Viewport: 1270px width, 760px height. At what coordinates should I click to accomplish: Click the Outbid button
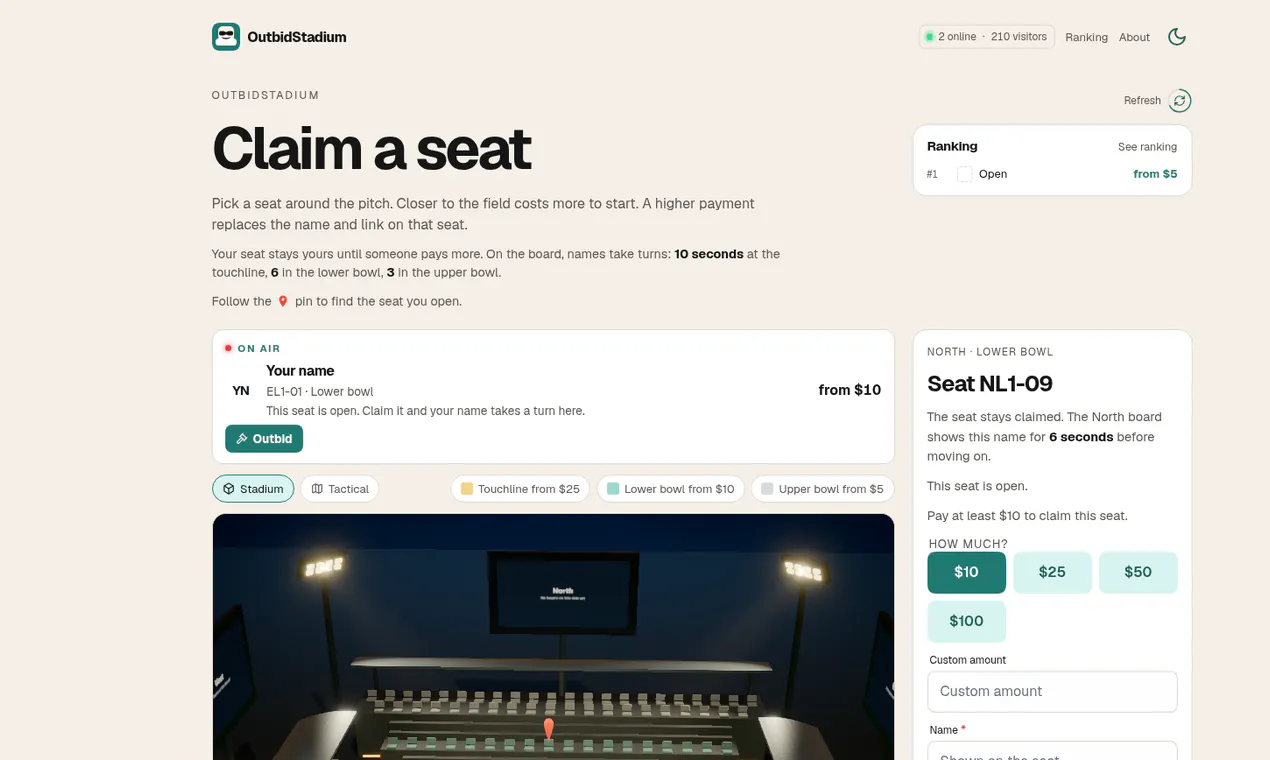coord(264,438)
